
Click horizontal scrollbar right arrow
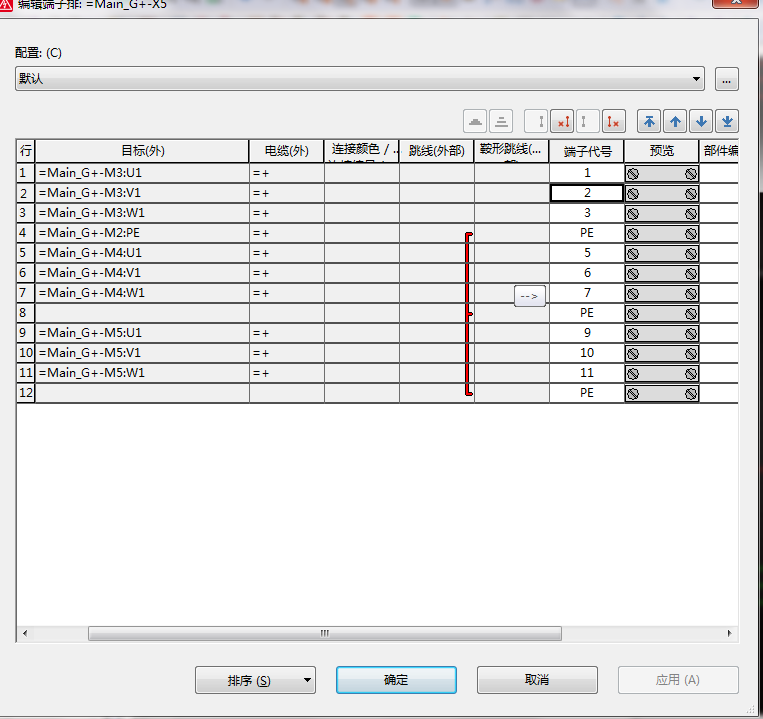[x=729, y=633]
